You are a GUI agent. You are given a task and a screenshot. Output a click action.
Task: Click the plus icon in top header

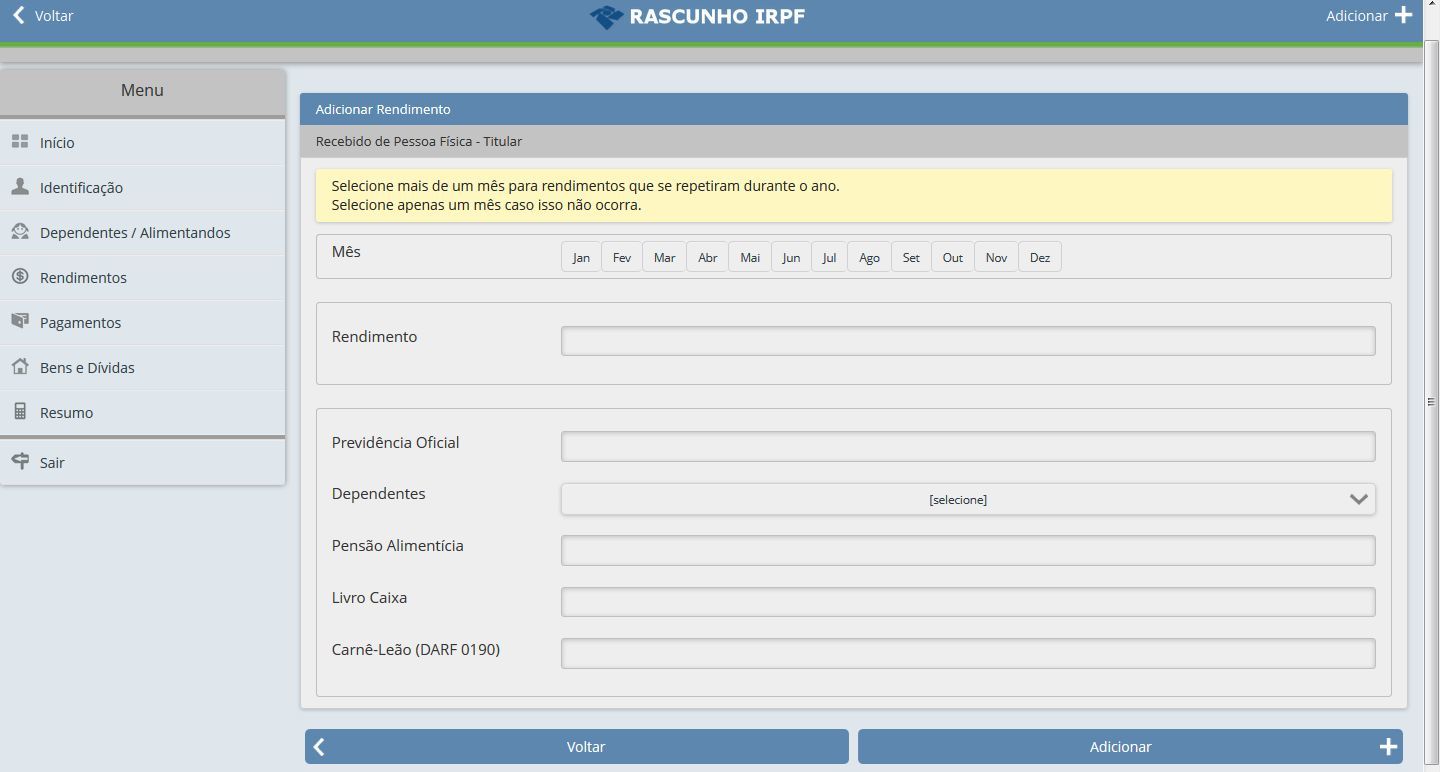pyautogui.click(x=1403, y=15)
